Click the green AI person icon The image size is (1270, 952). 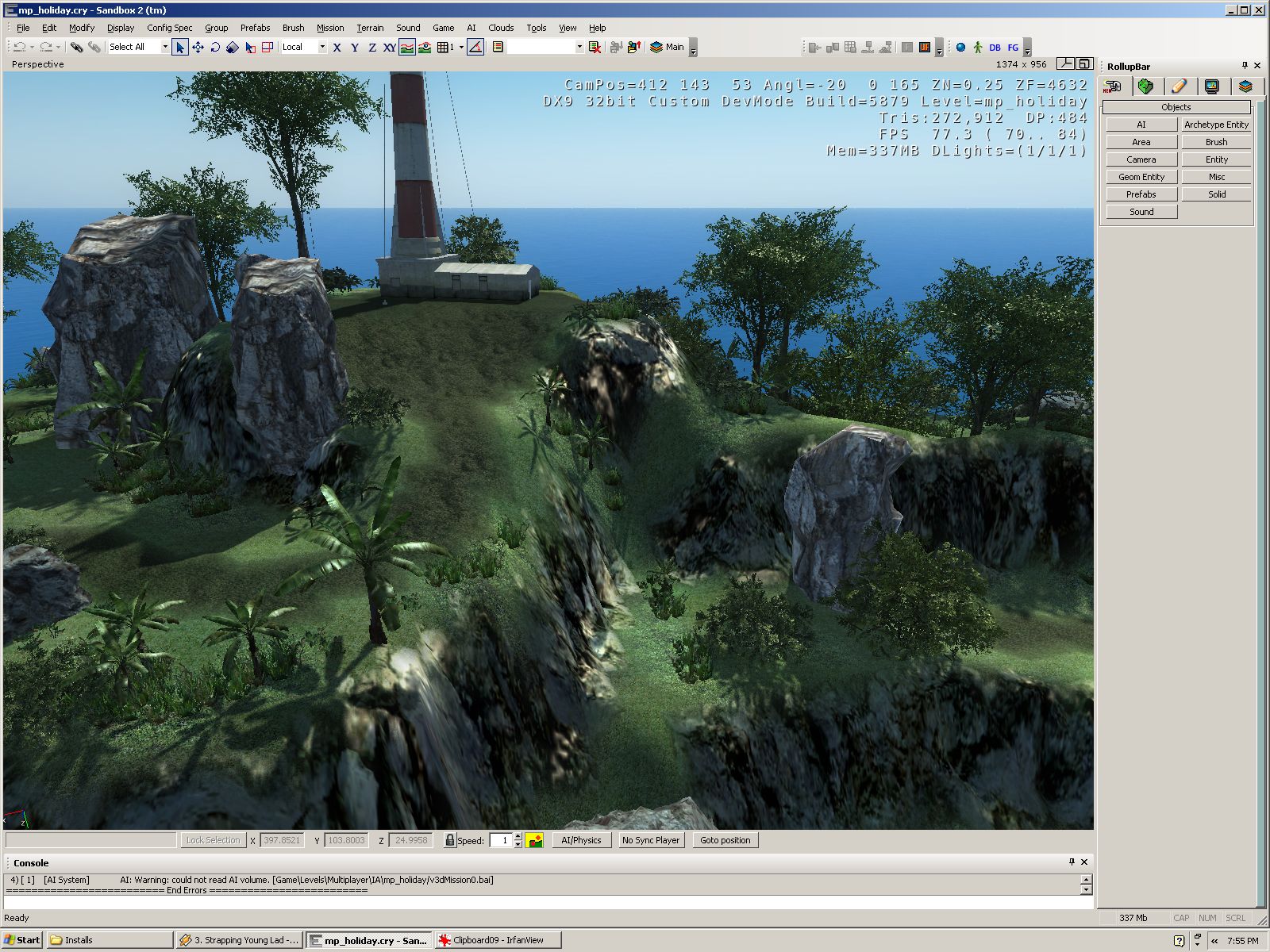tap(978, 48)
